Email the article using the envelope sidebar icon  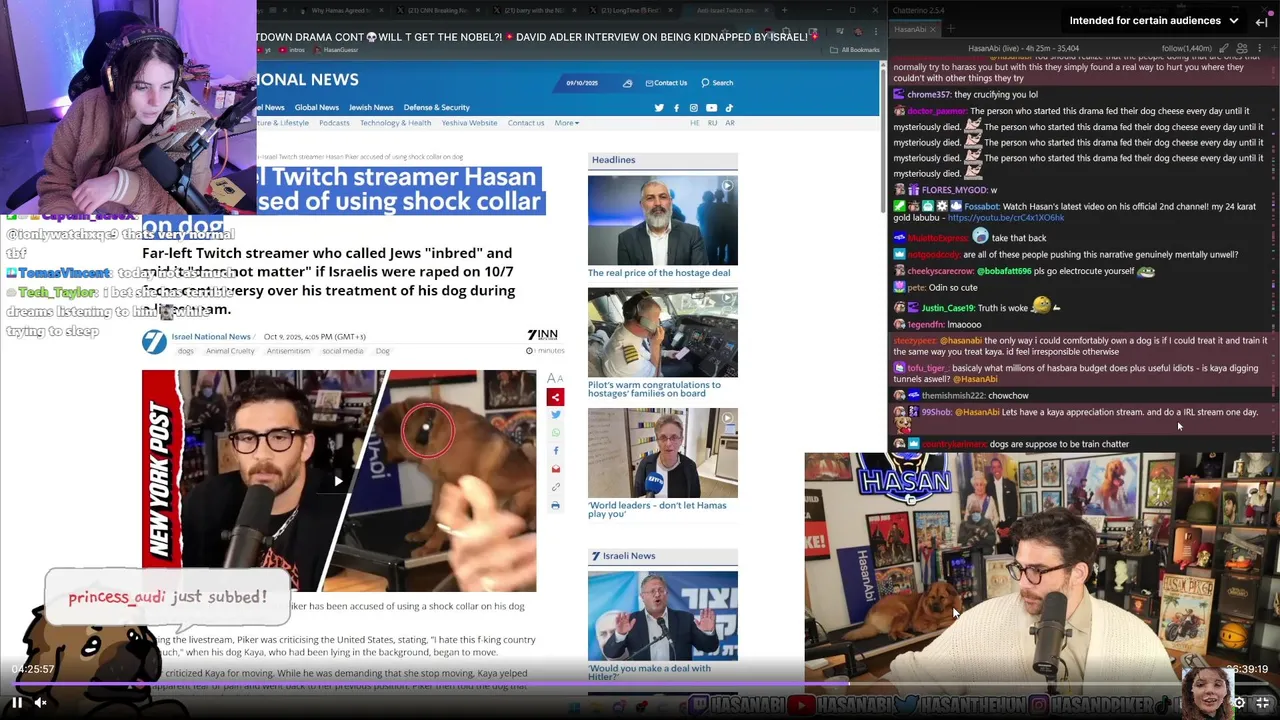click(x=555, y=469)
